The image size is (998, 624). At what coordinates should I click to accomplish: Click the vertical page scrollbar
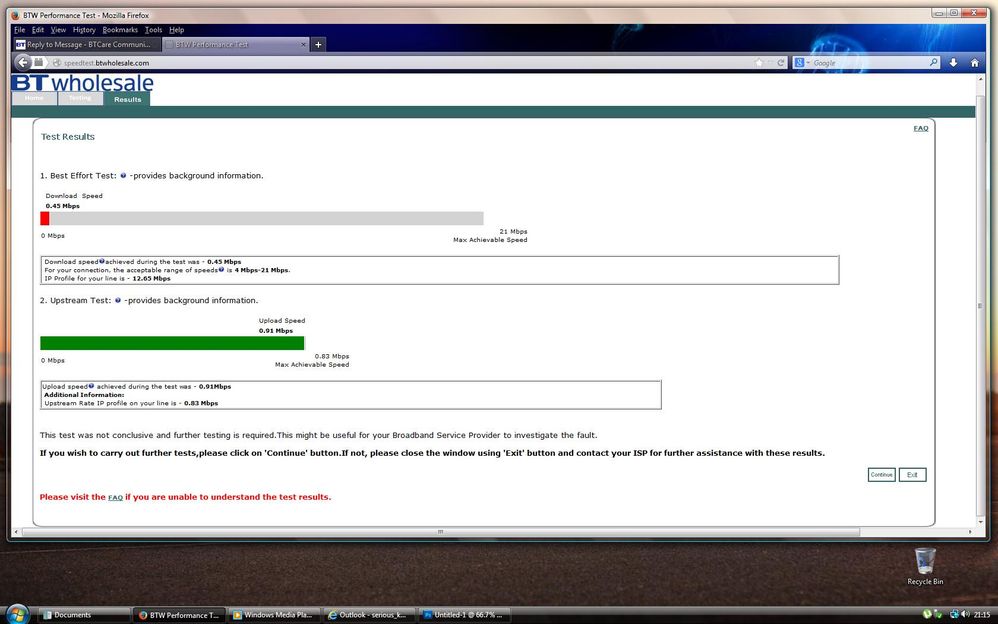point(980,306)
